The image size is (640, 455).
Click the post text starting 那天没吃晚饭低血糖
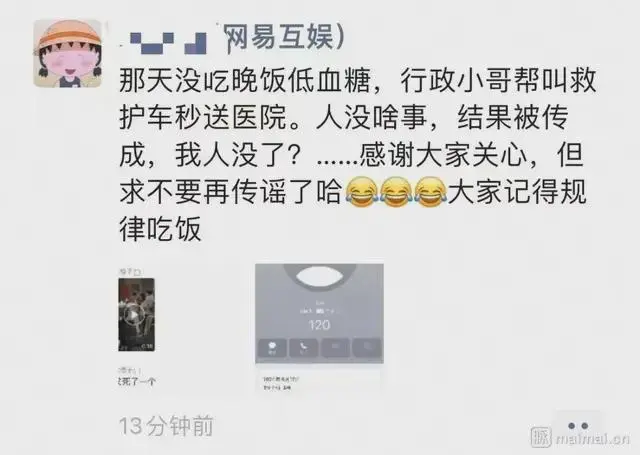click(x=358, y=155)
